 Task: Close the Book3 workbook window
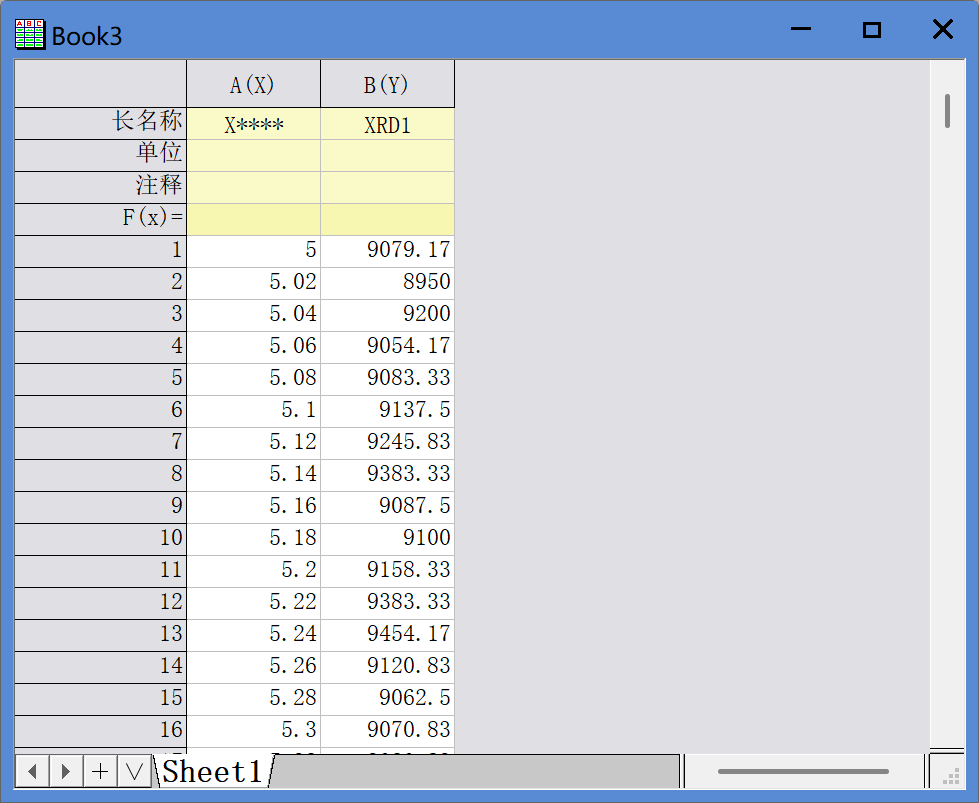(942, 30)
